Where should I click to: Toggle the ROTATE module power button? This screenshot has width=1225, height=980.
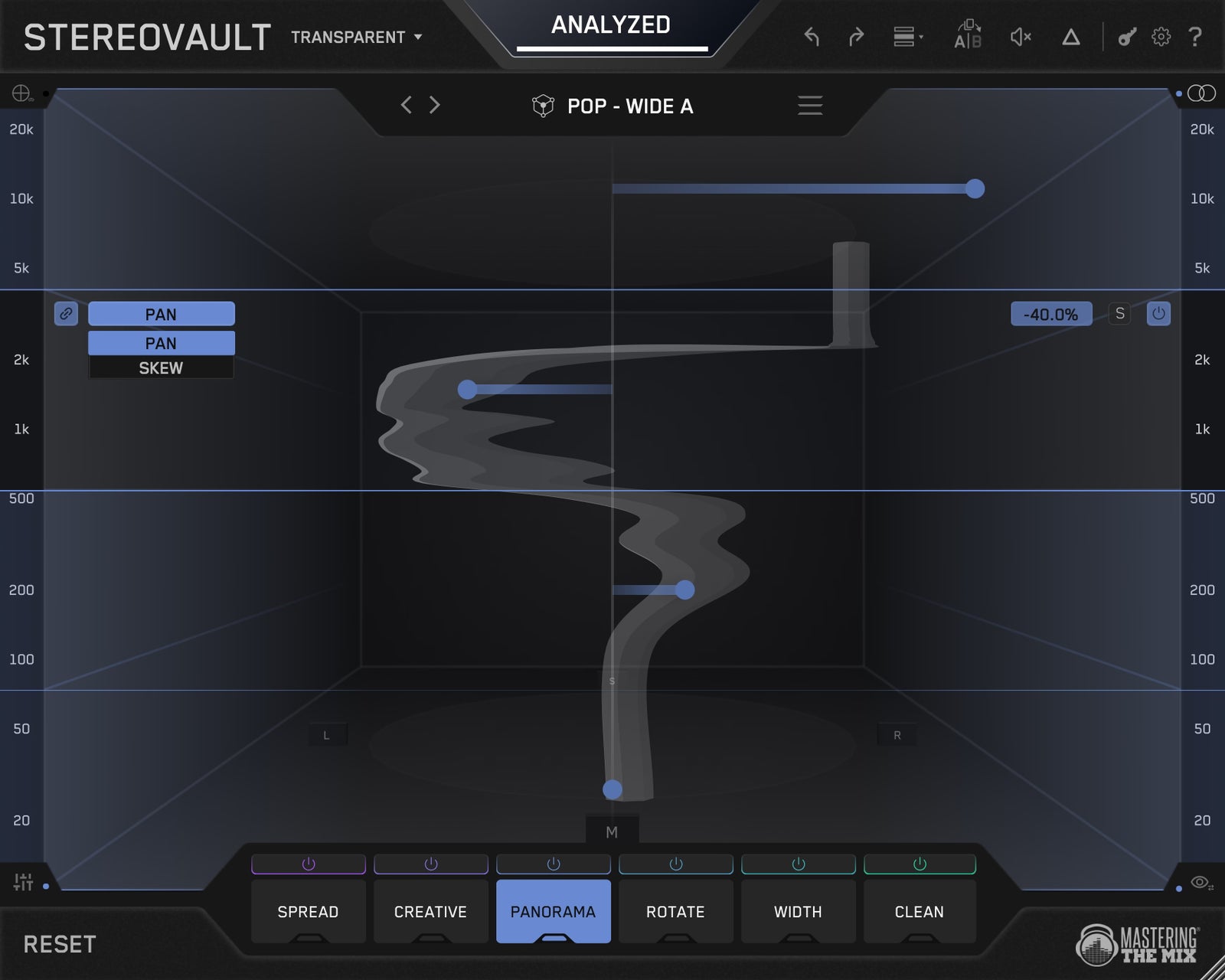(x=676, y=864)
